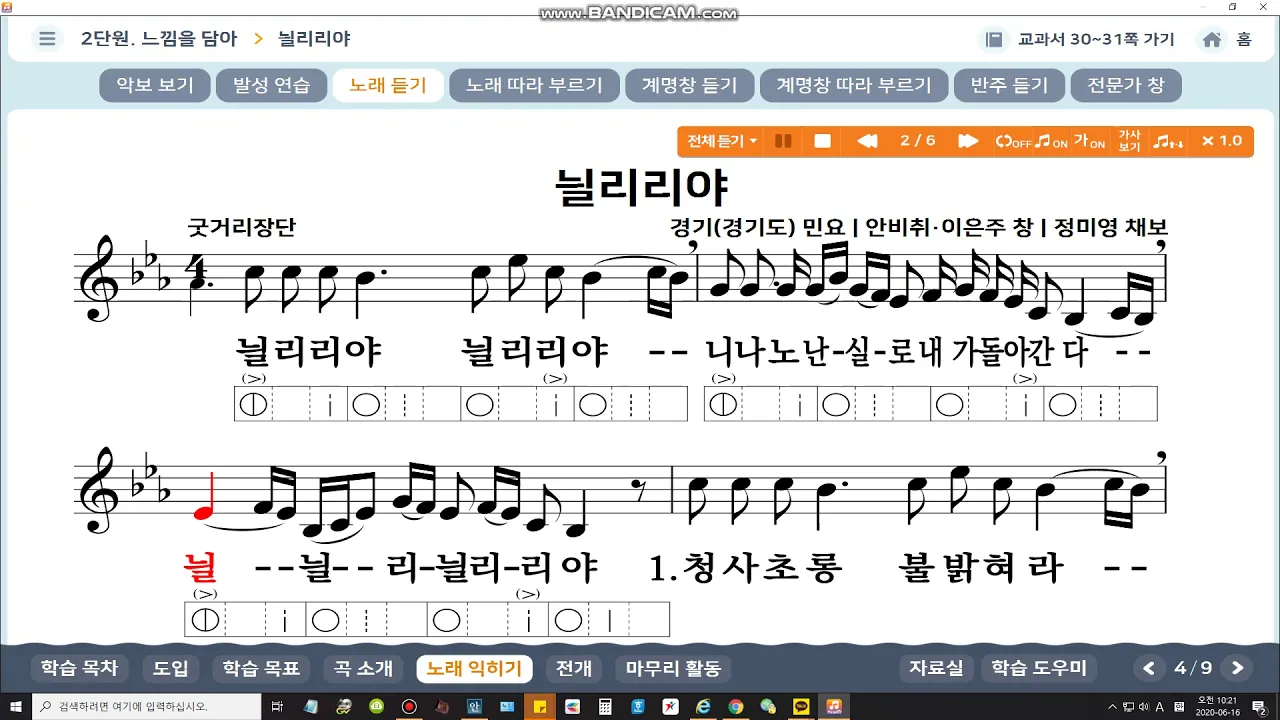This screenshot has width=1280, height=720.
Task: Toggle the 가 lyrics ON button
Action: (1090, 141)
